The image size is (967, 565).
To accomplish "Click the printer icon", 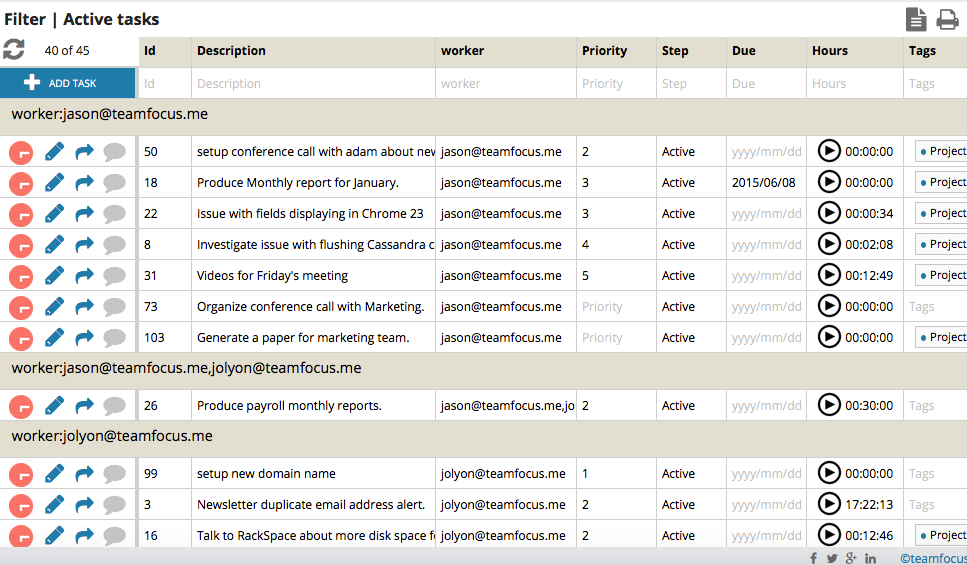I will [x=947, y=19].
